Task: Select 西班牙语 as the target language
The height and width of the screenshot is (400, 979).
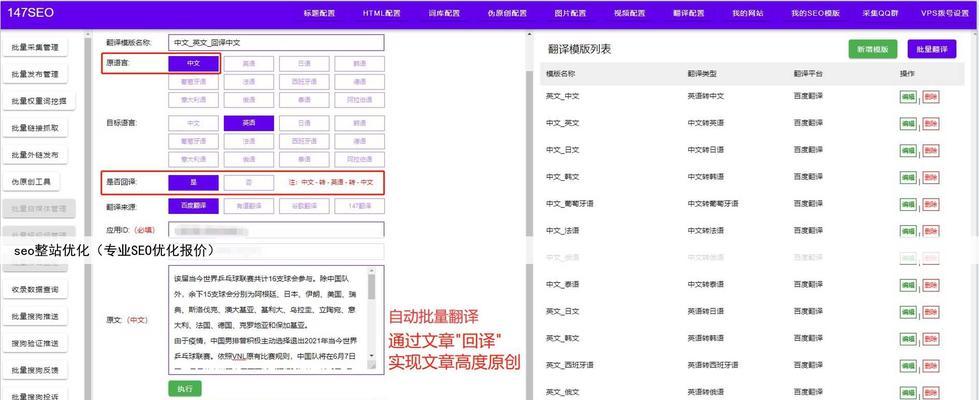Action: [x=304, y=141]
